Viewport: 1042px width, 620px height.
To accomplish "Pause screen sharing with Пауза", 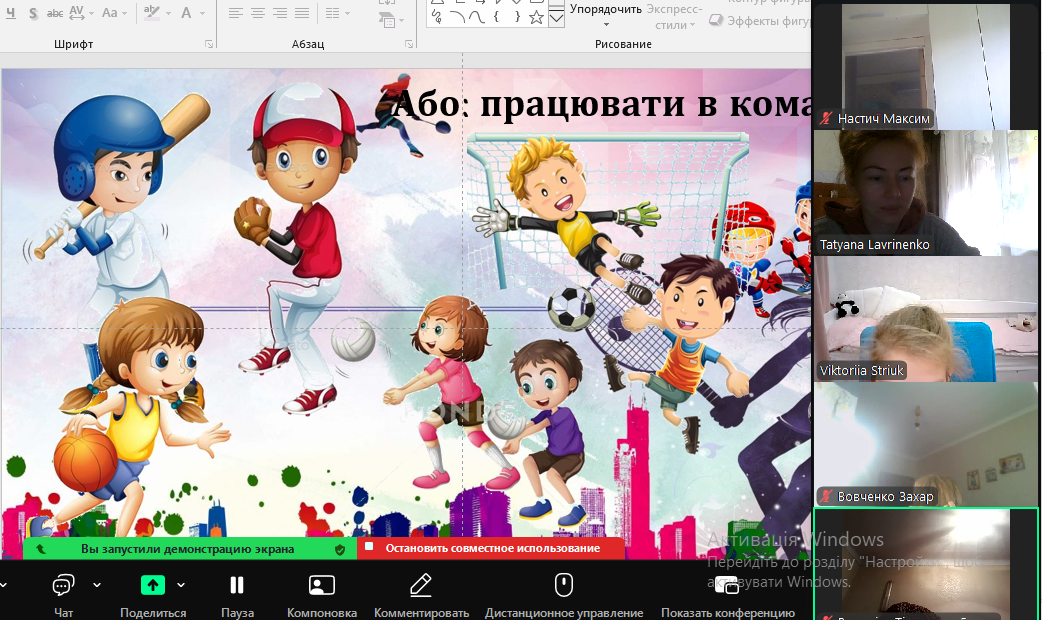I will (237, 585).
